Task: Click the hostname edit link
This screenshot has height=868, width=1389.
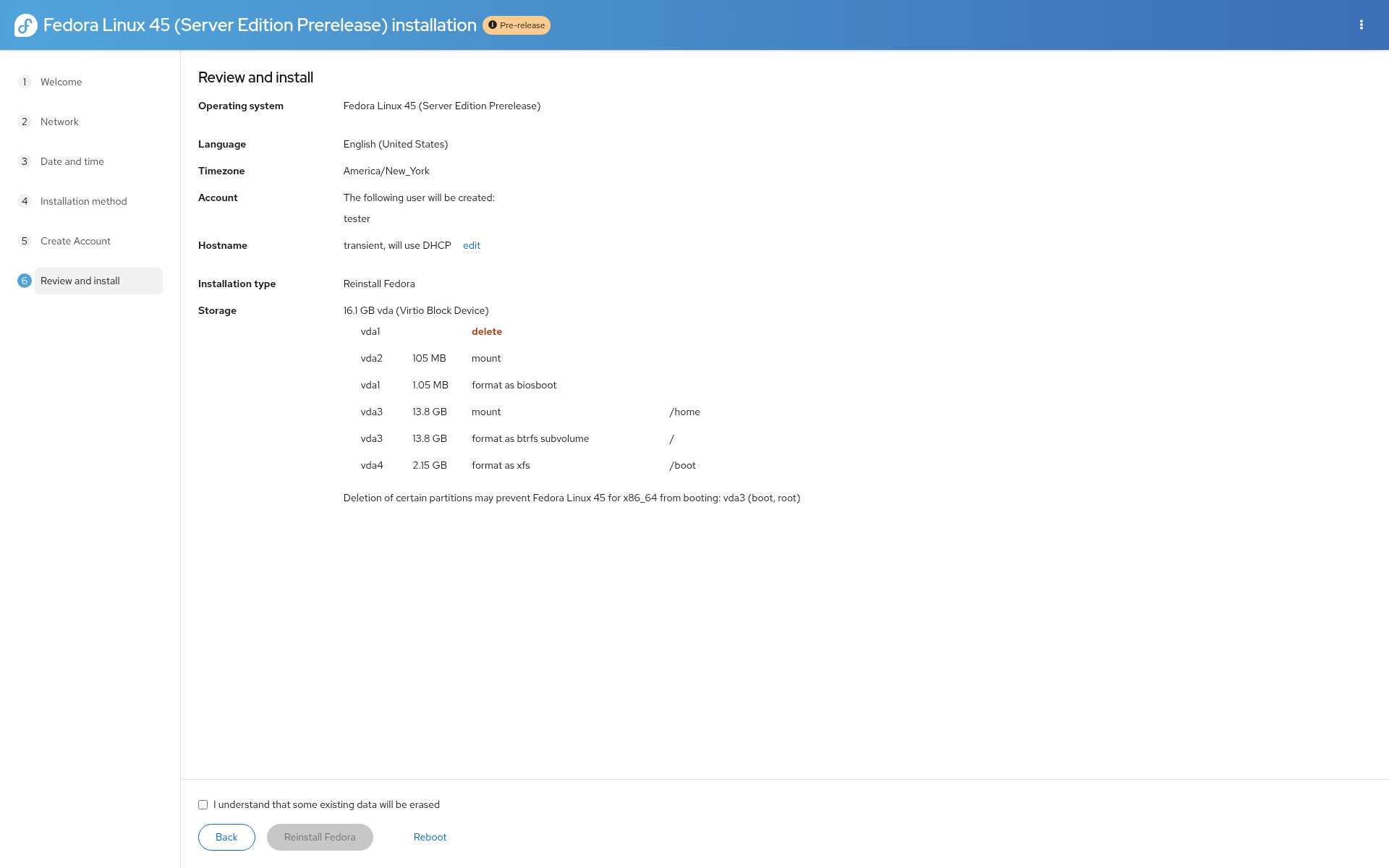Action: click(472, 245)
